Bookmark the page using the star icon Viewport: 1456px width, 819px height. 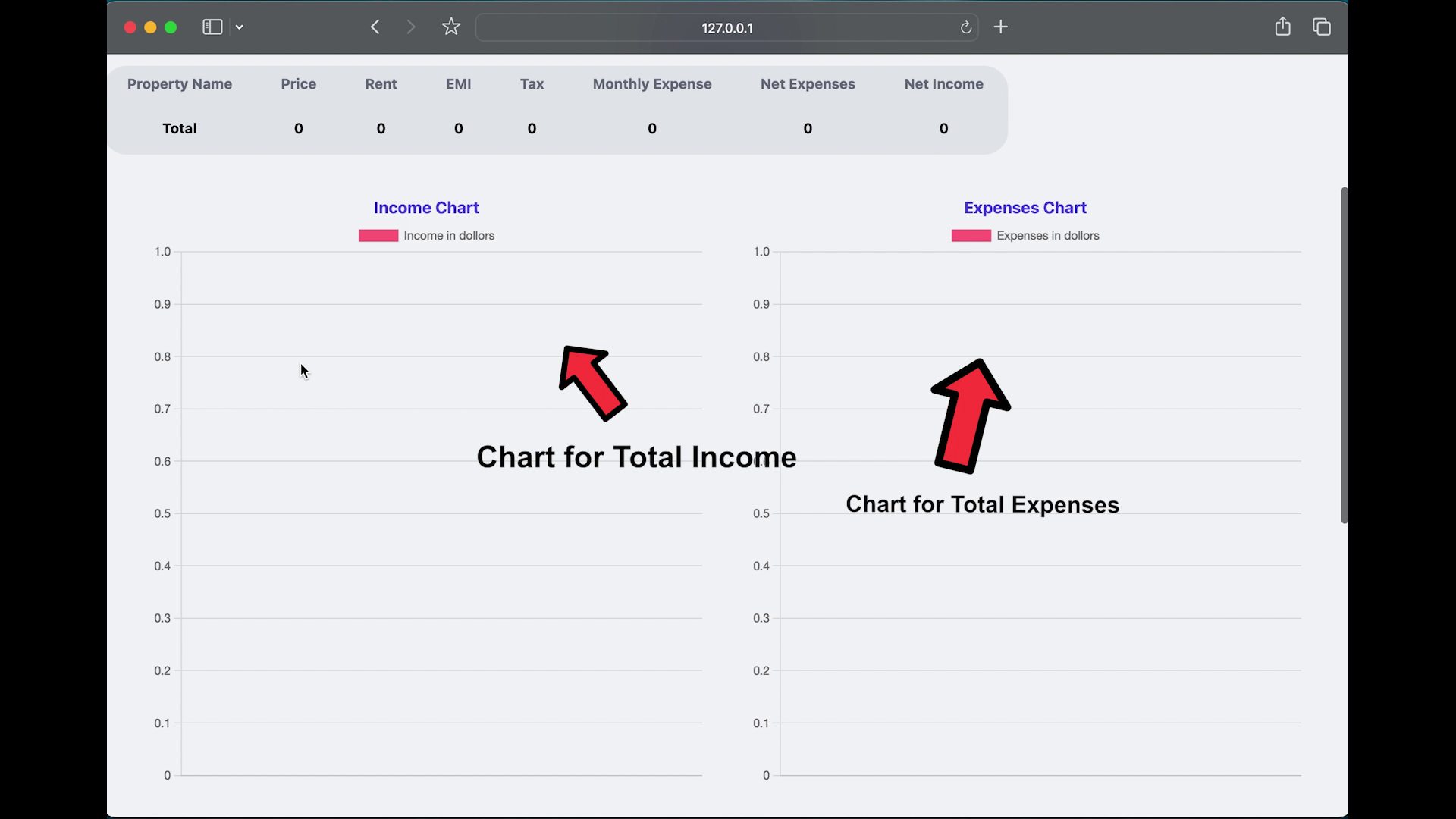pos(451,26)
